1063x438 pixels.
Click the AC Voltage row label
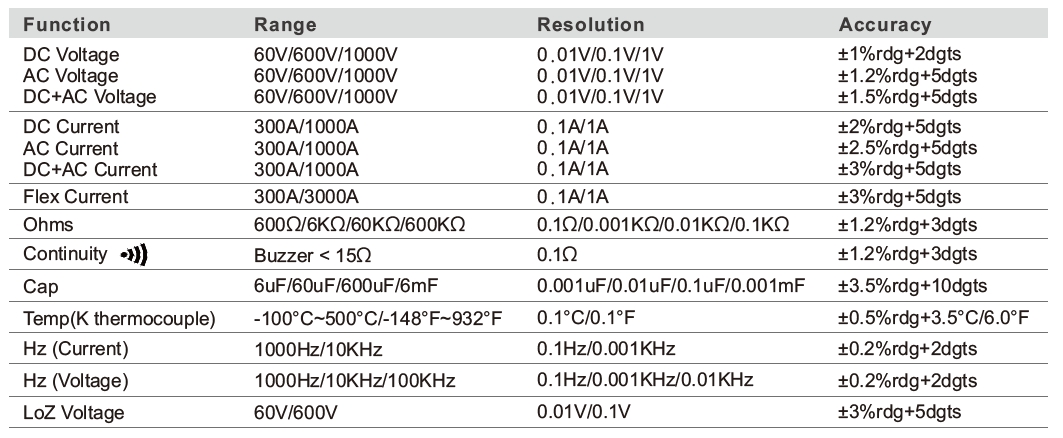pos(71,75)
